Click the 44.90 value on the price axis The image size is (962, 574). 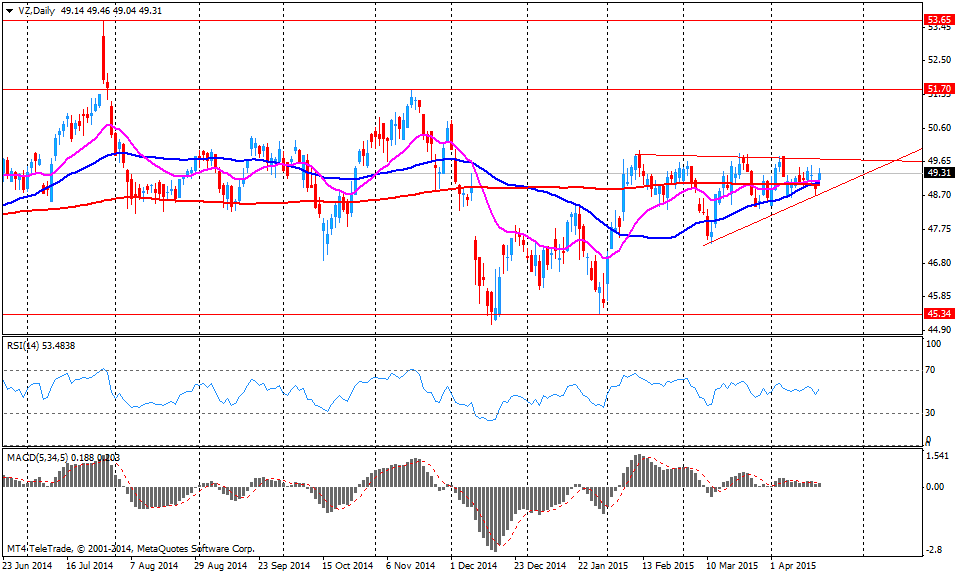939,329
